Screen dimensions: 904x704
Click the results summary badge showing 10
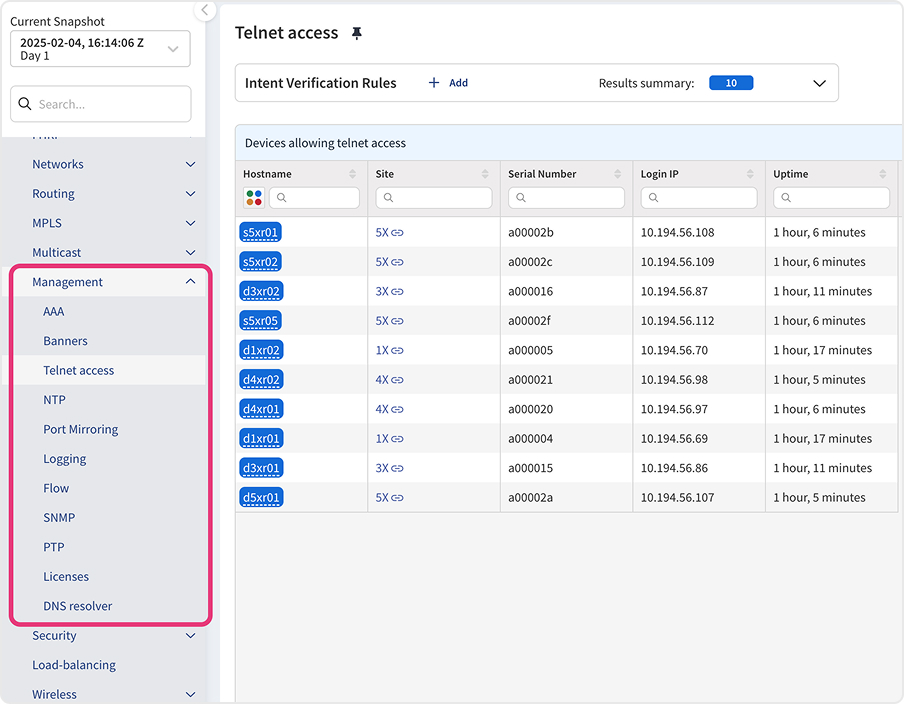(x=731, y=83)
